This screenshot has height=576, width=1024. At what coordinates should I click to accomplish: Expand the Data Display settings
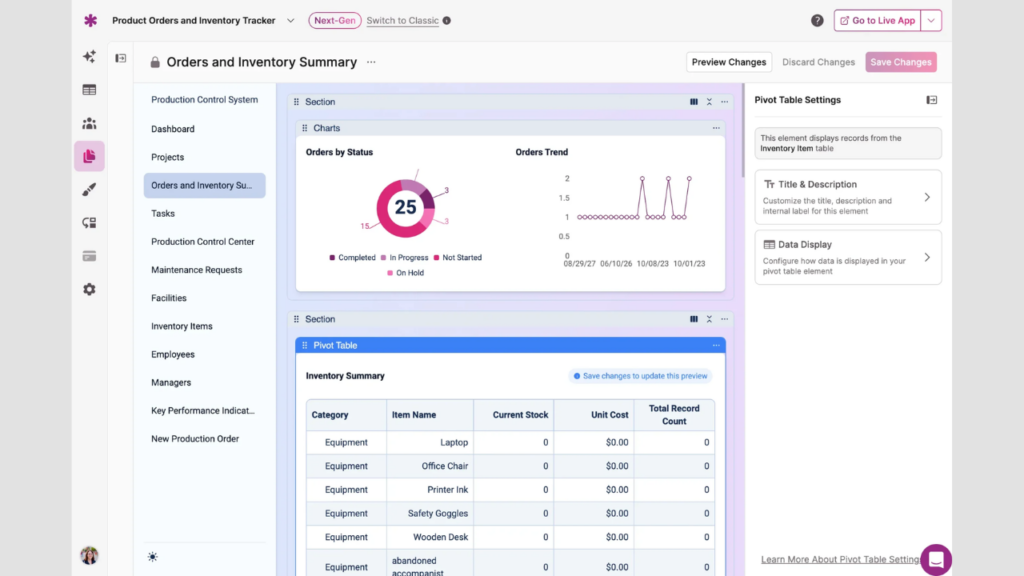848,257
